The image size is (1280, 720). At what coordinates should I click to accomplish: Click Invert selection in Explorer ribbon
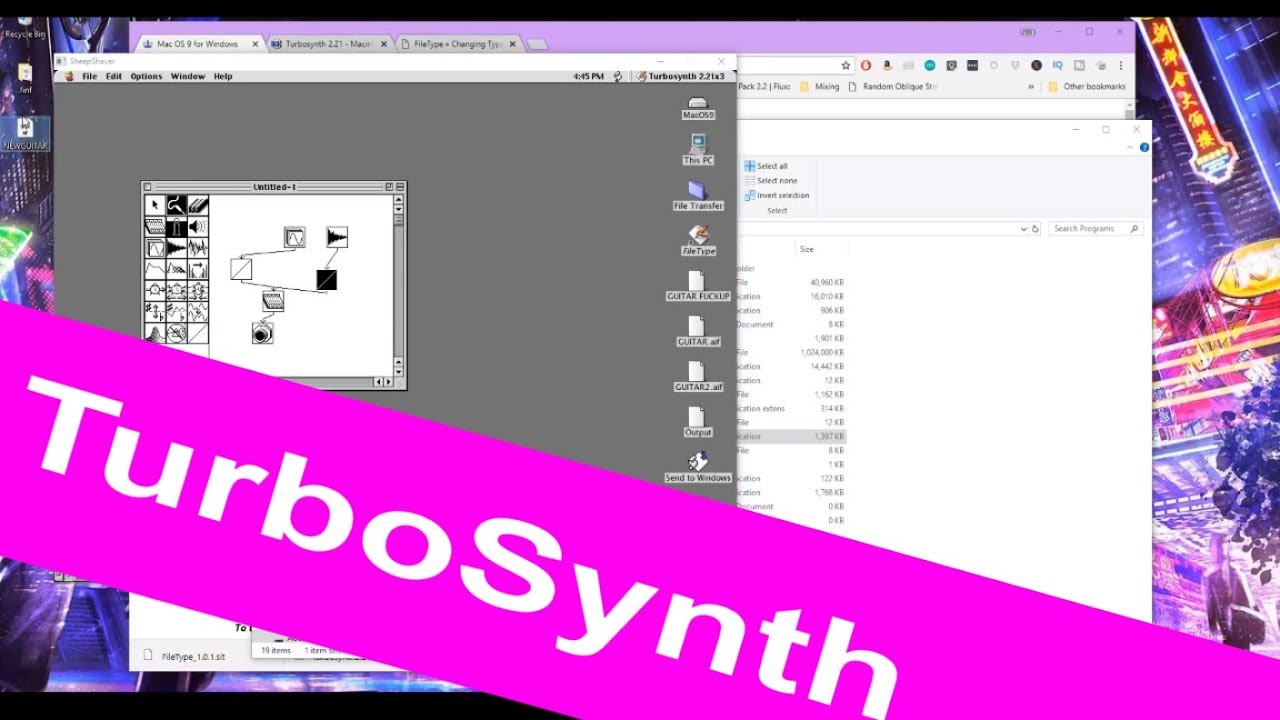tap(776, 195)
